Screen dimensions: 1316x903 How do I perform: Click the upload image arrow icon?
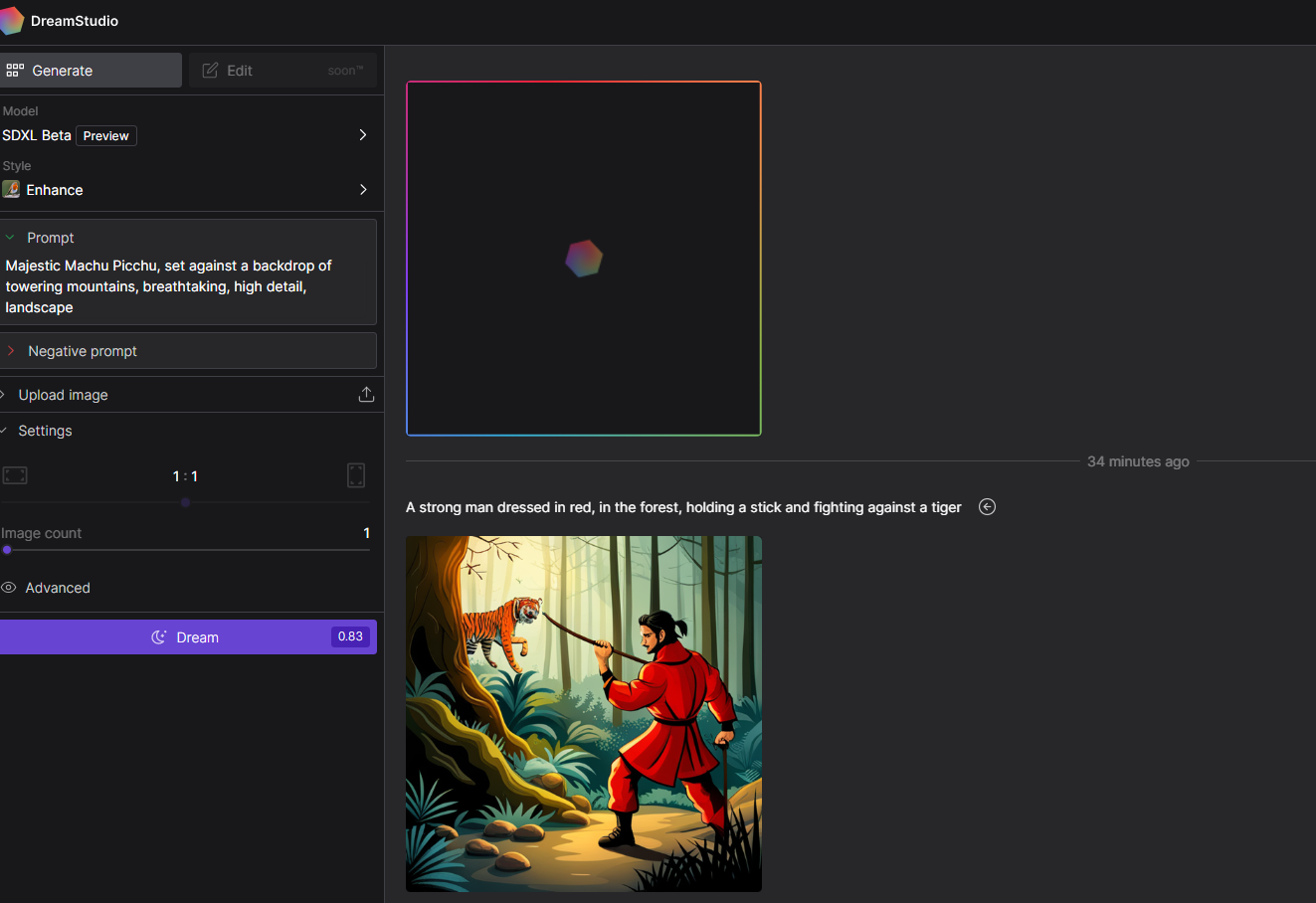[366, 395]
